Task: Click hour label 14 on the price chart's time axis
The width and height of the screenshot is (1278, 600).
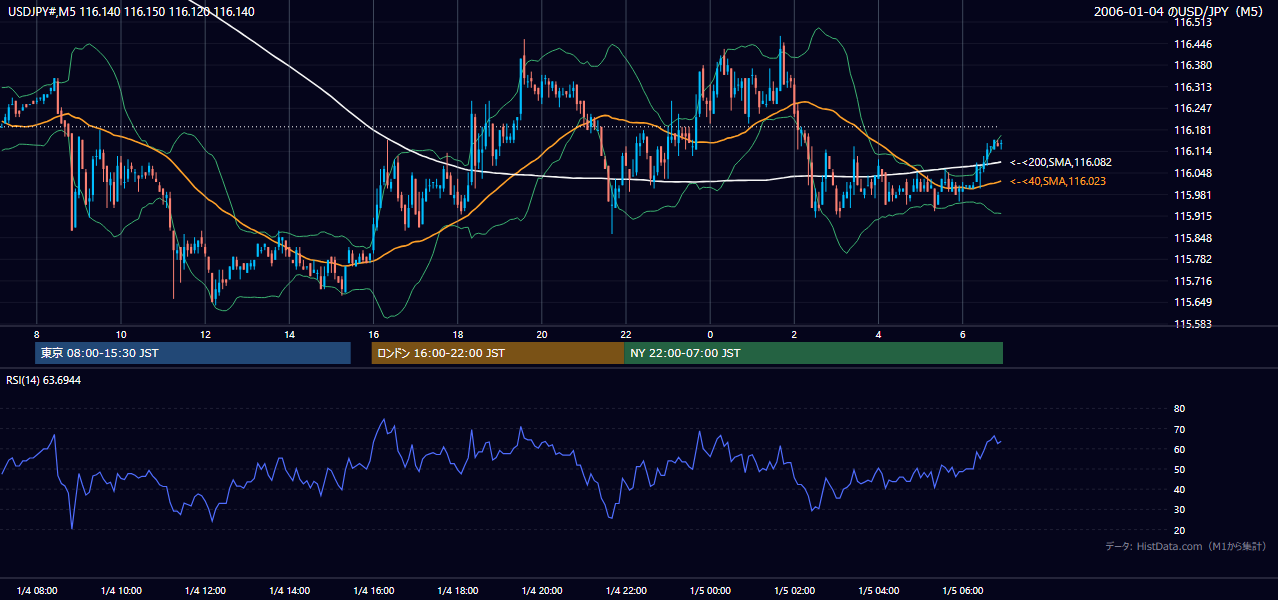Action: click(289, 334)
